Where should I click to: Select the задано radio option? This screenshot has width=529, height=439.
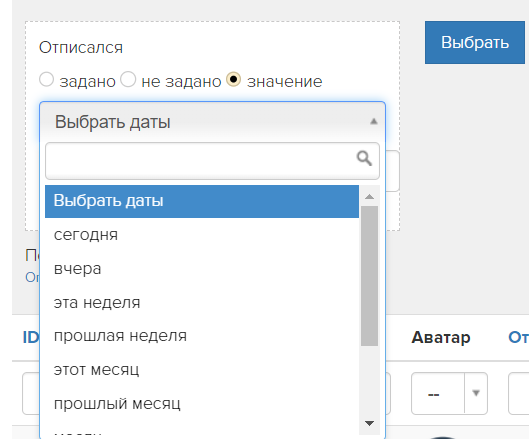pos(47,80)
